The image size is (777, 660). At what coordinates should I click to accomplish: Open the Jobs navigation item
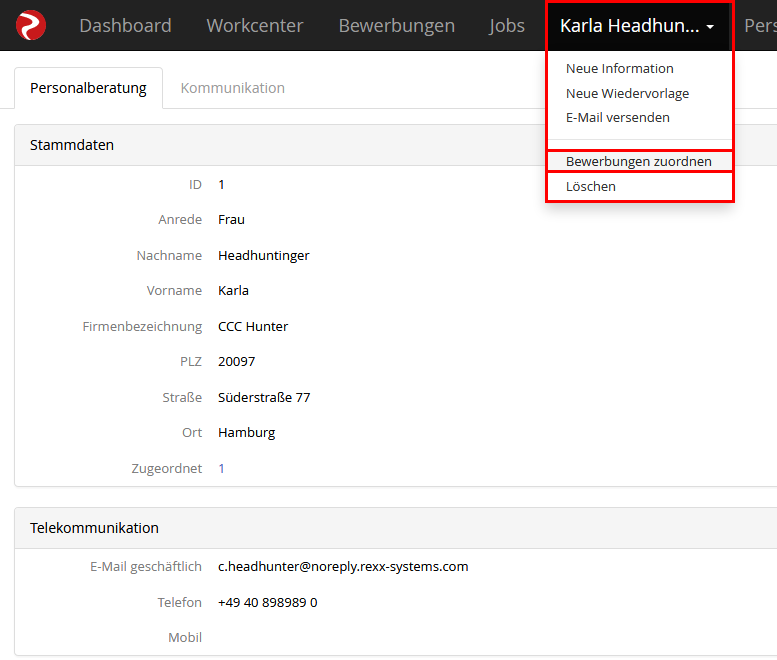pos(506,25)
